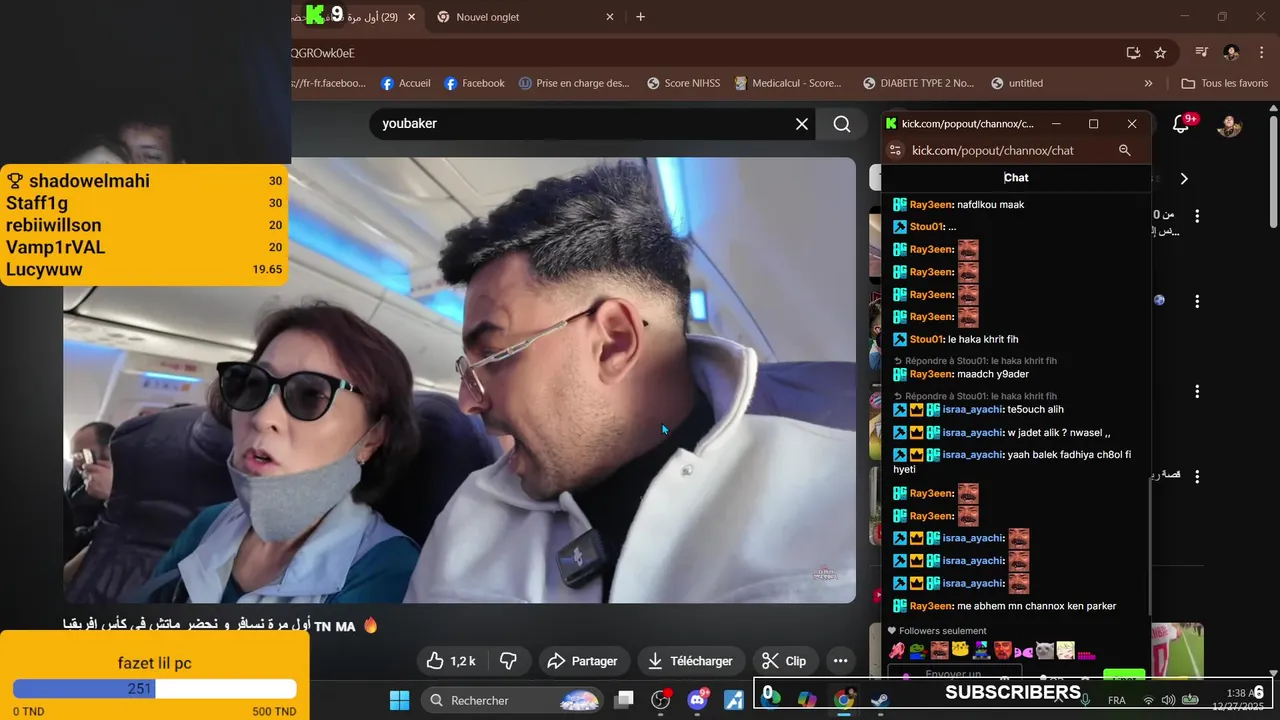Open the Chrome profile avatar
The height and width of the screenshot is (720, 1280).
pyautogui.click(x=1231, y=53)
